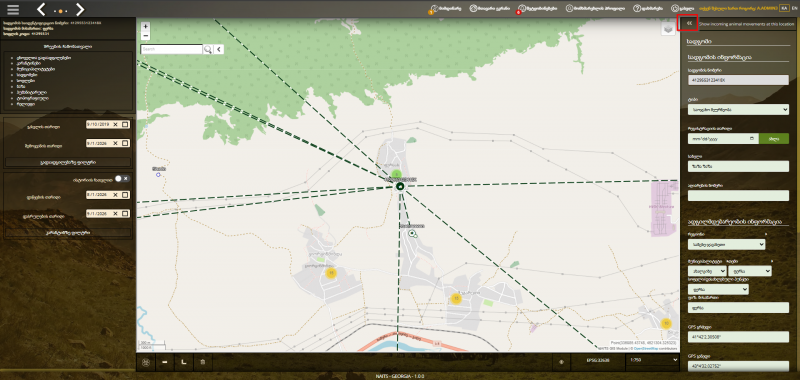Switch language to KA

[x=784, y=9]
